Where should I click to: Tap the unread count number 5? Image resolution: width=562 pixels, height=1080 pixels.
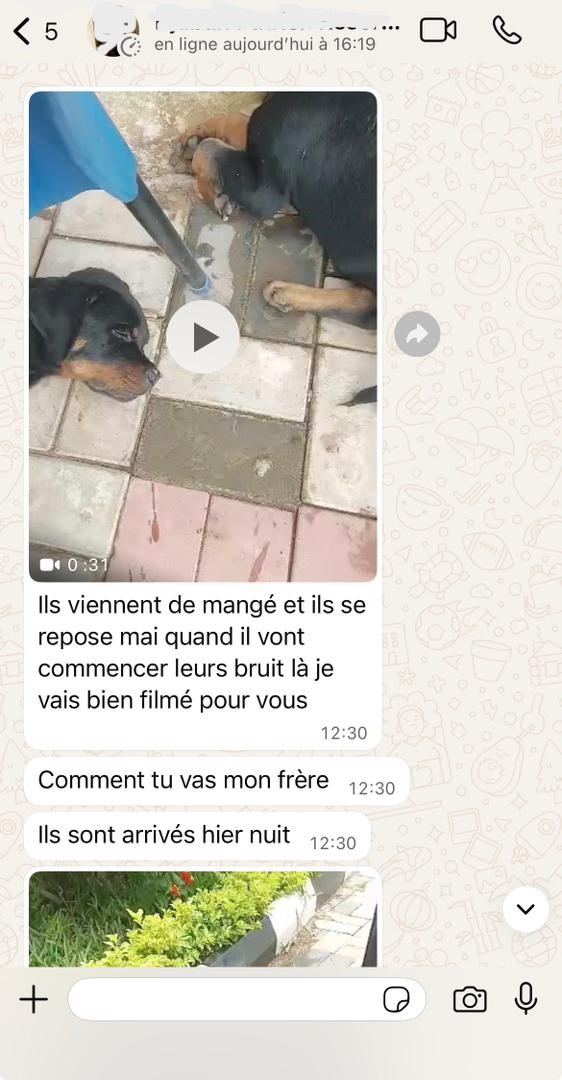pos(51,32)
